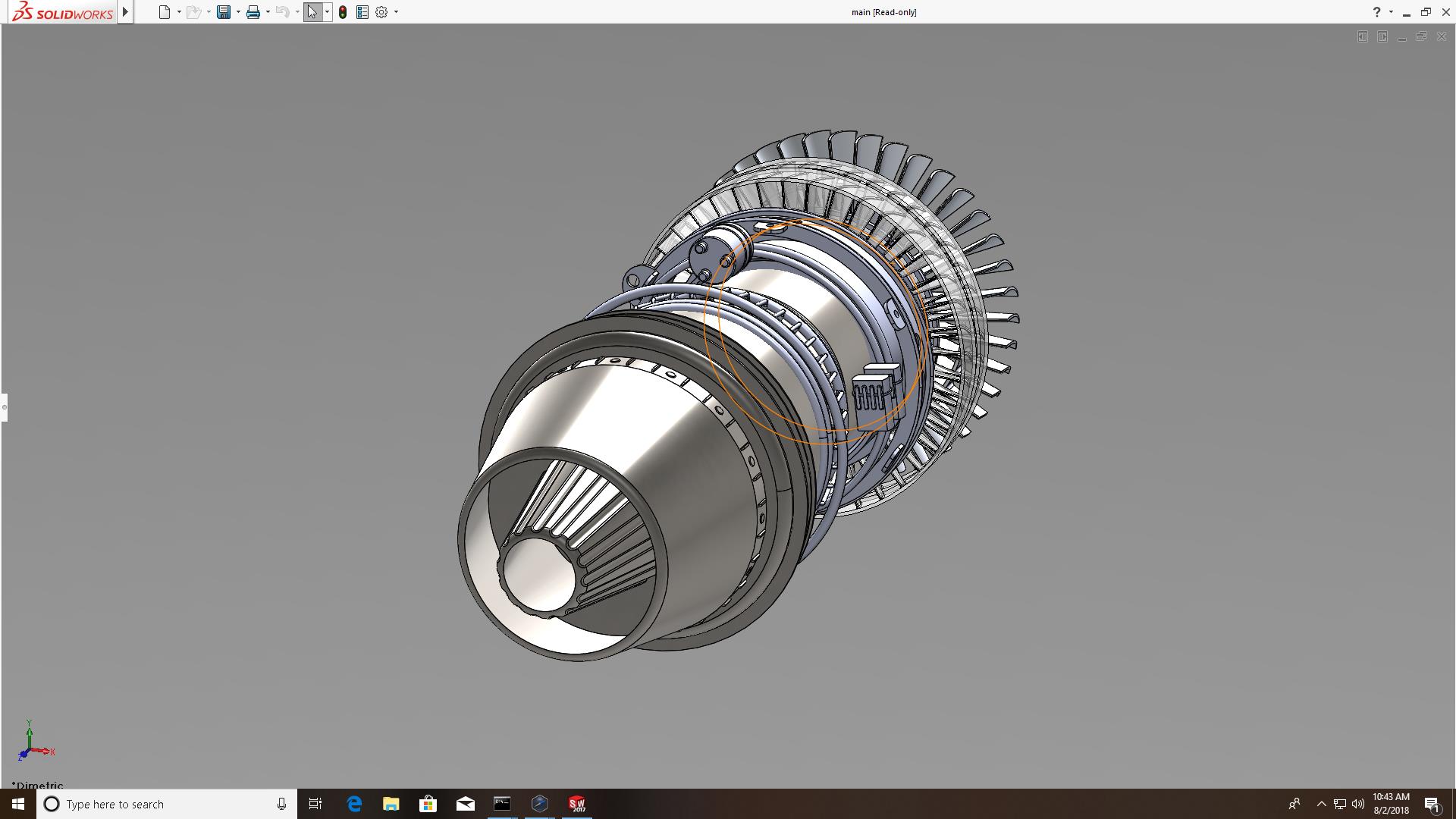The image size is (1456, 819).
Task: Expand the collapsed left panel handle
Action: coord(4,407)
